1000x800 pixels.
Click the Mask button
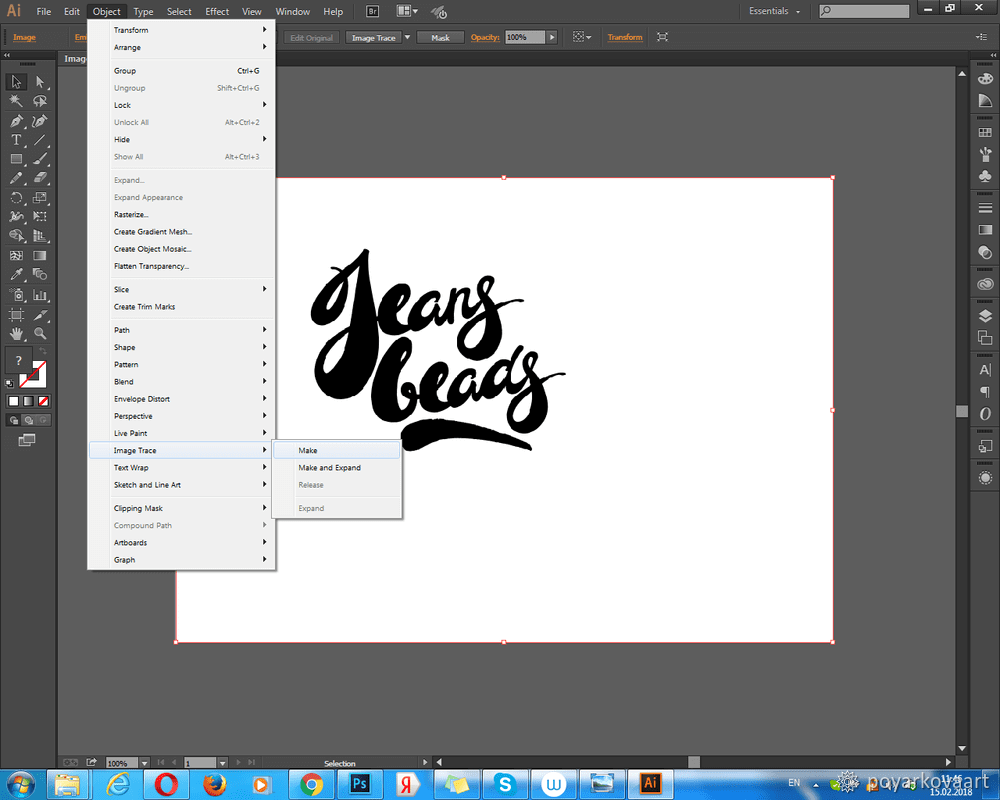440,38
